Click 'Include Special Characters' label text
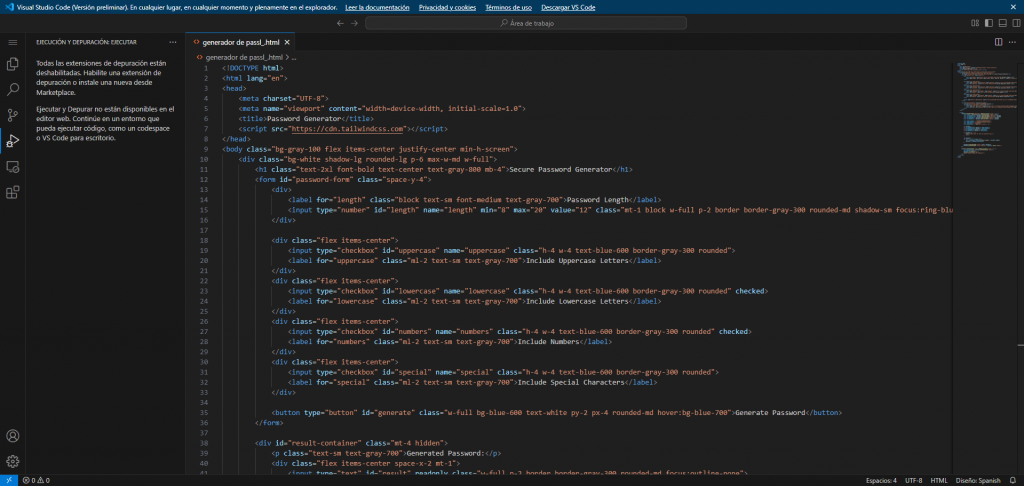 571,382
